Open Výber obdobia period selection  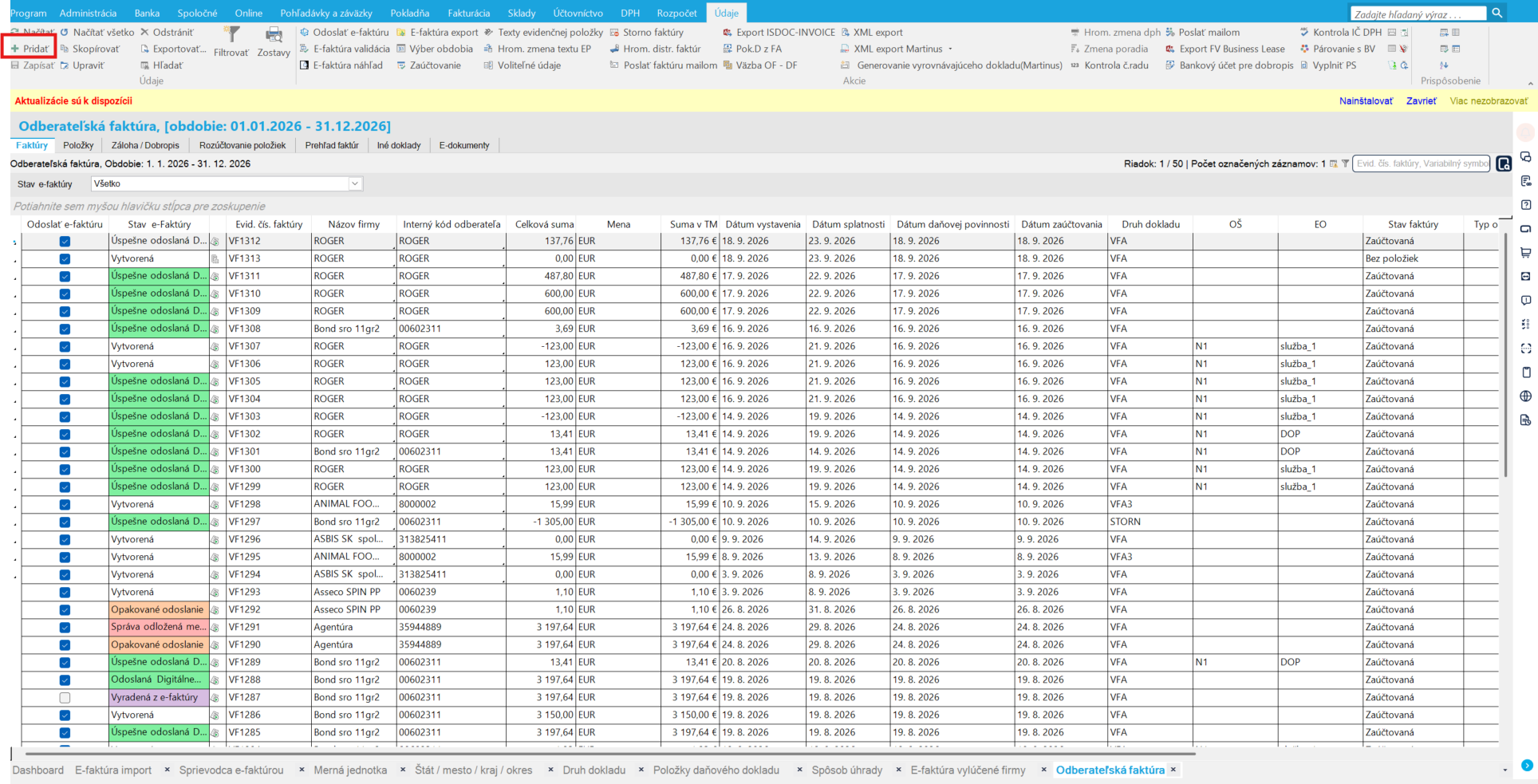435,49
